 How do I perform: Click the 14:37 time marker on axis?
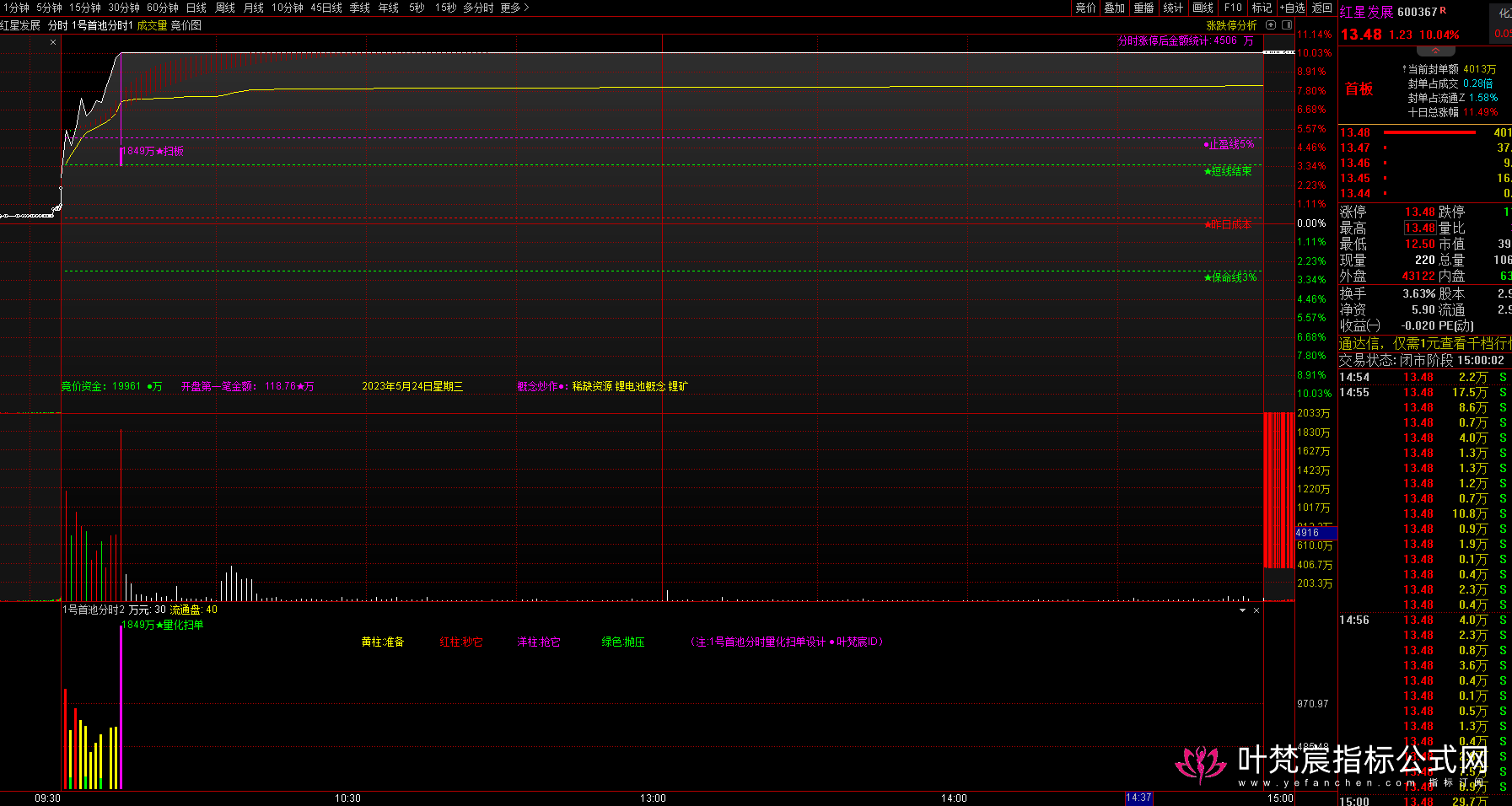click(x=1138, y=798)
